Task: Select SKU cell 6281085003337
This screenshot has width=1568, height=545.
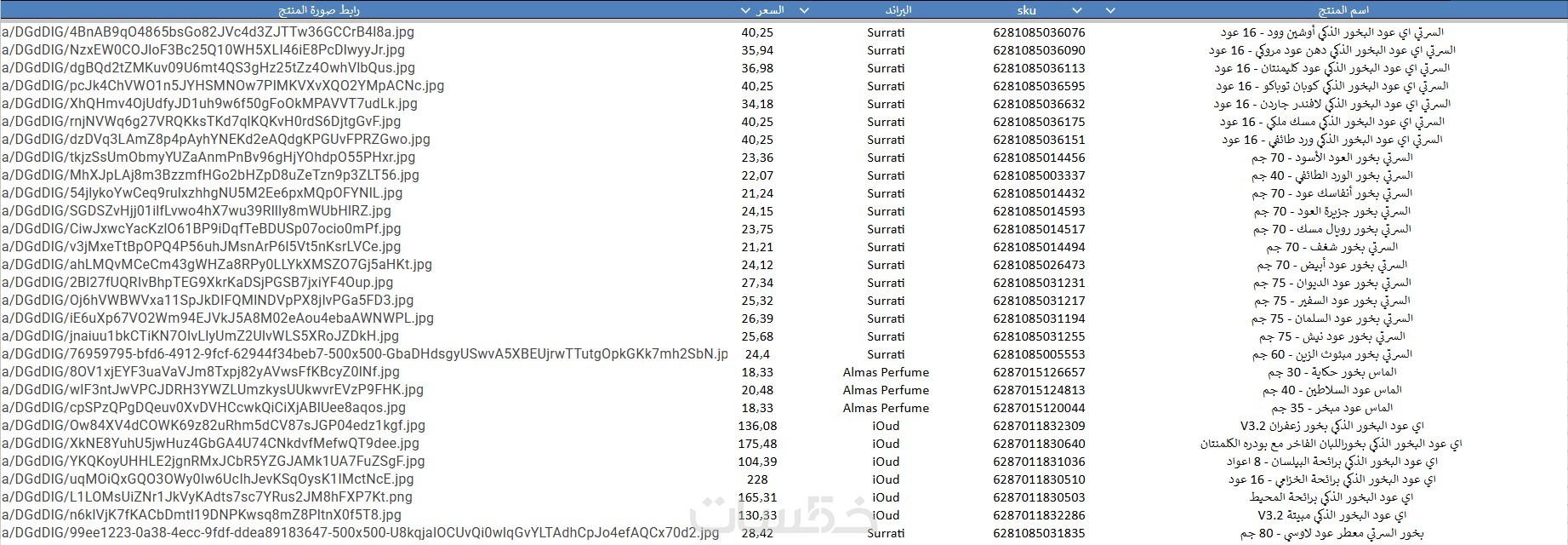Action: click(1039, 175)
